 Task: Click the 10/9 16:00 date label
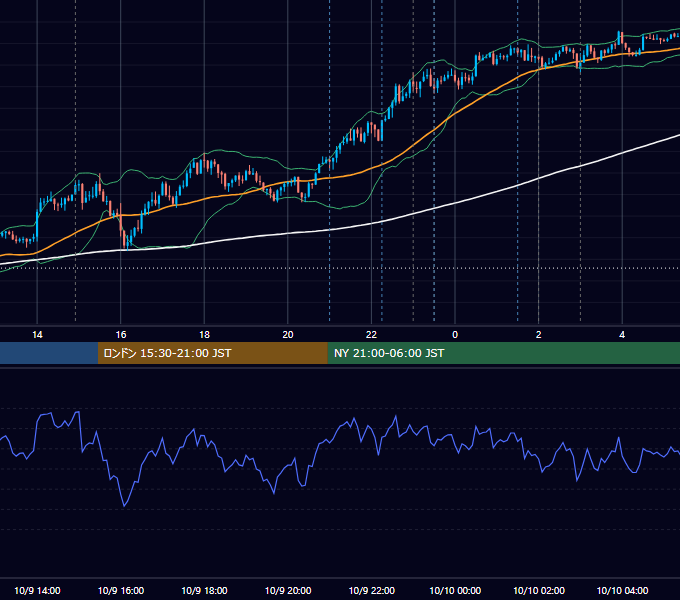pyautogui.click(x=121, y=590)
